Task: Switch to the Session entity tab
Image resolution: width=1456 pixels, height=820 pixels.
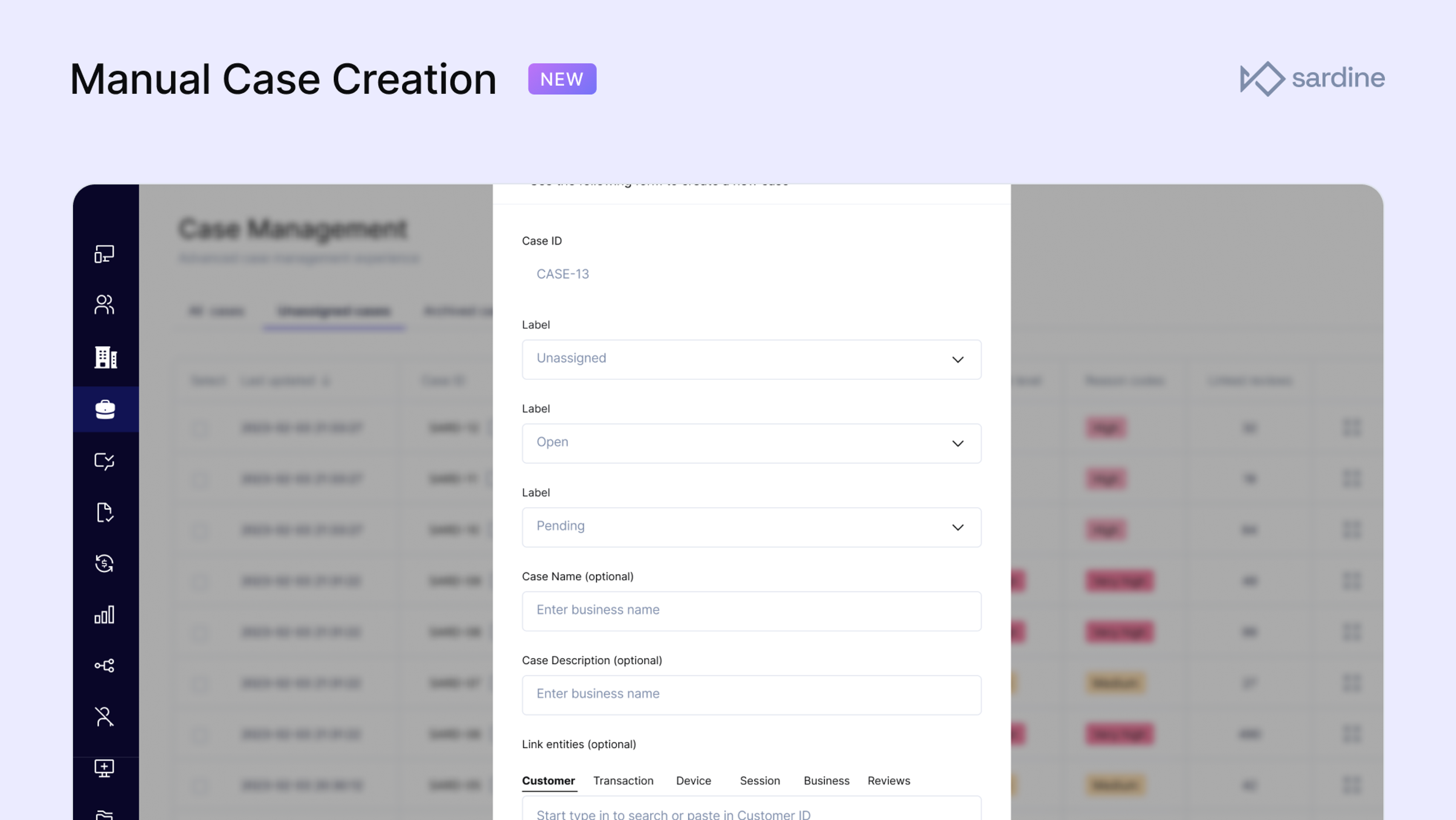Action: [759, 781]
